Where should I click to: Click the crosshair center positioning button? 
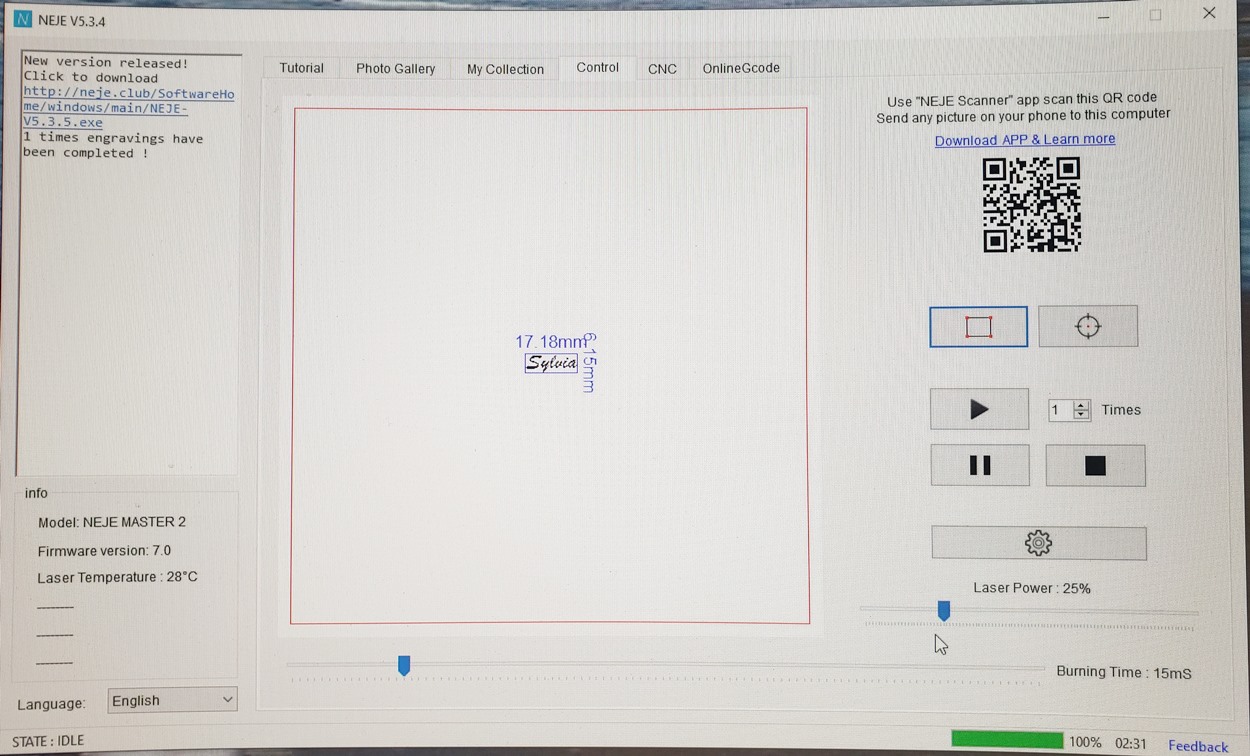1088,327
